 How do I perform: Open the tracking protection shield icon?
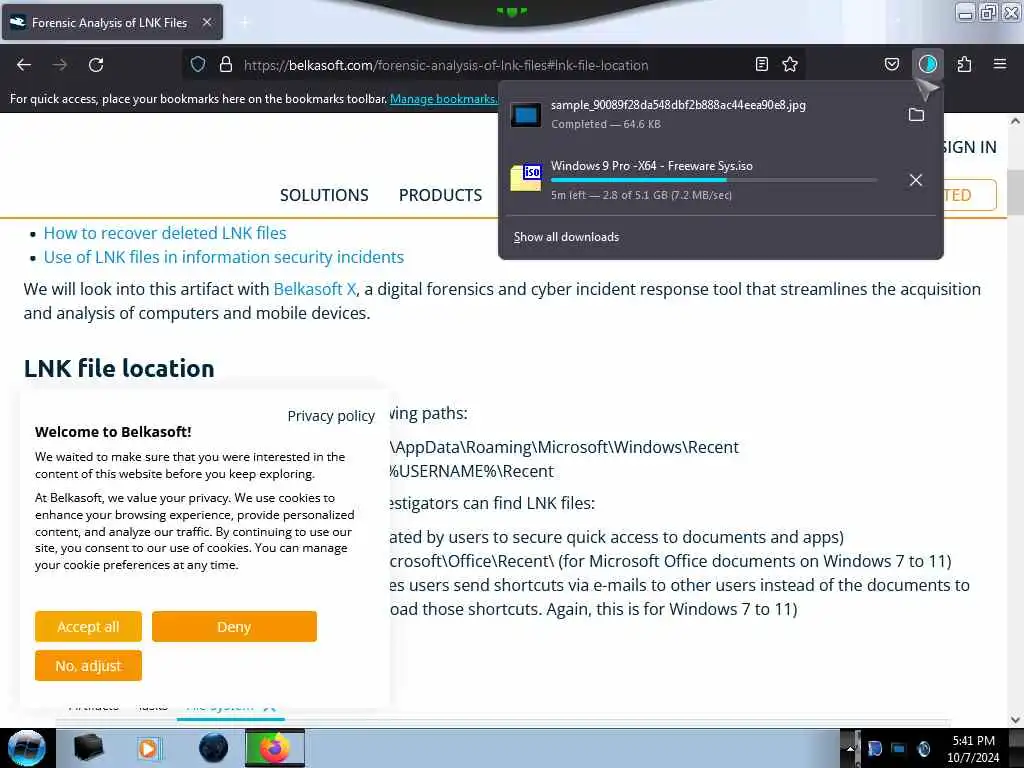(198, 64)
